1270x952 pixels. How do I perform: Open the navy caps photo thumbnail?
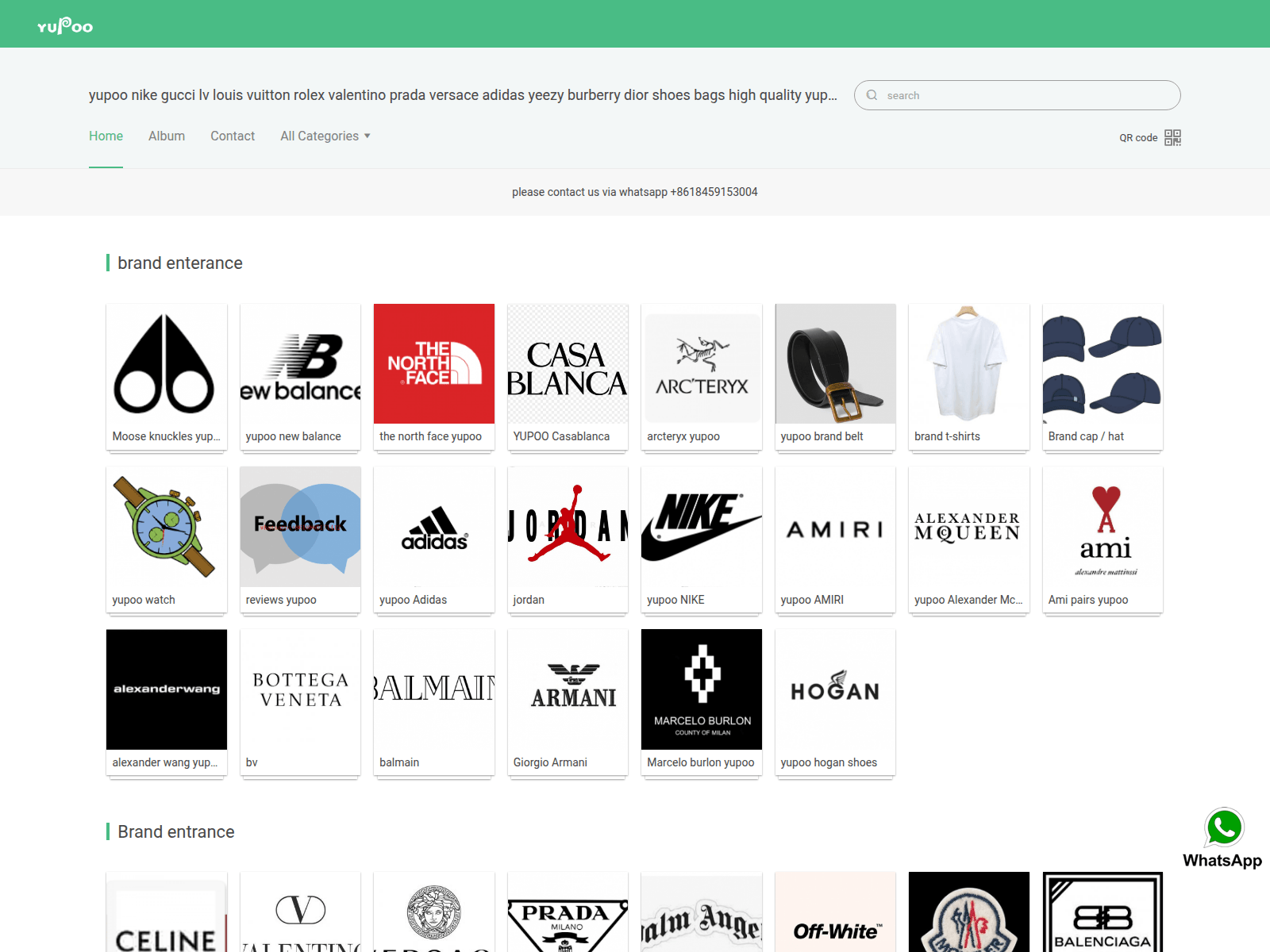pos(1103,363)
